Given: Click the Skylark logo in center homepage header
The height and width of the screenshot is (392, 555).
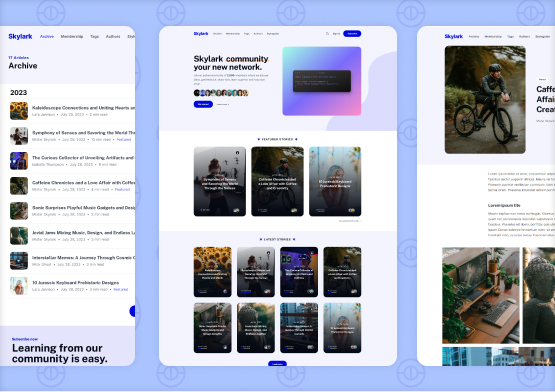Looking at the screenshot, I should click(201, 34).
